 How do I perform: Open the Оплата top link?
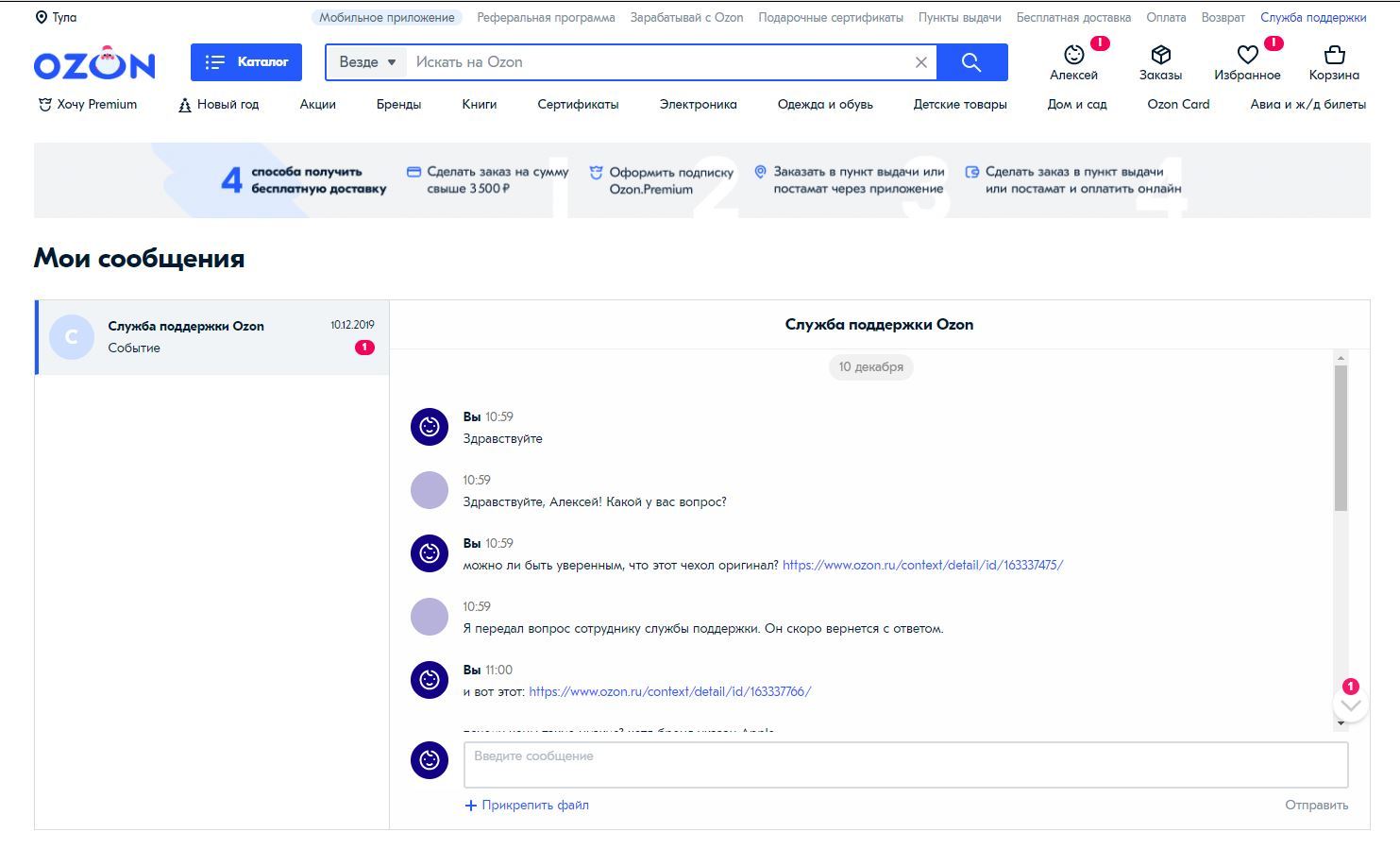click(x=1166, y=17)
